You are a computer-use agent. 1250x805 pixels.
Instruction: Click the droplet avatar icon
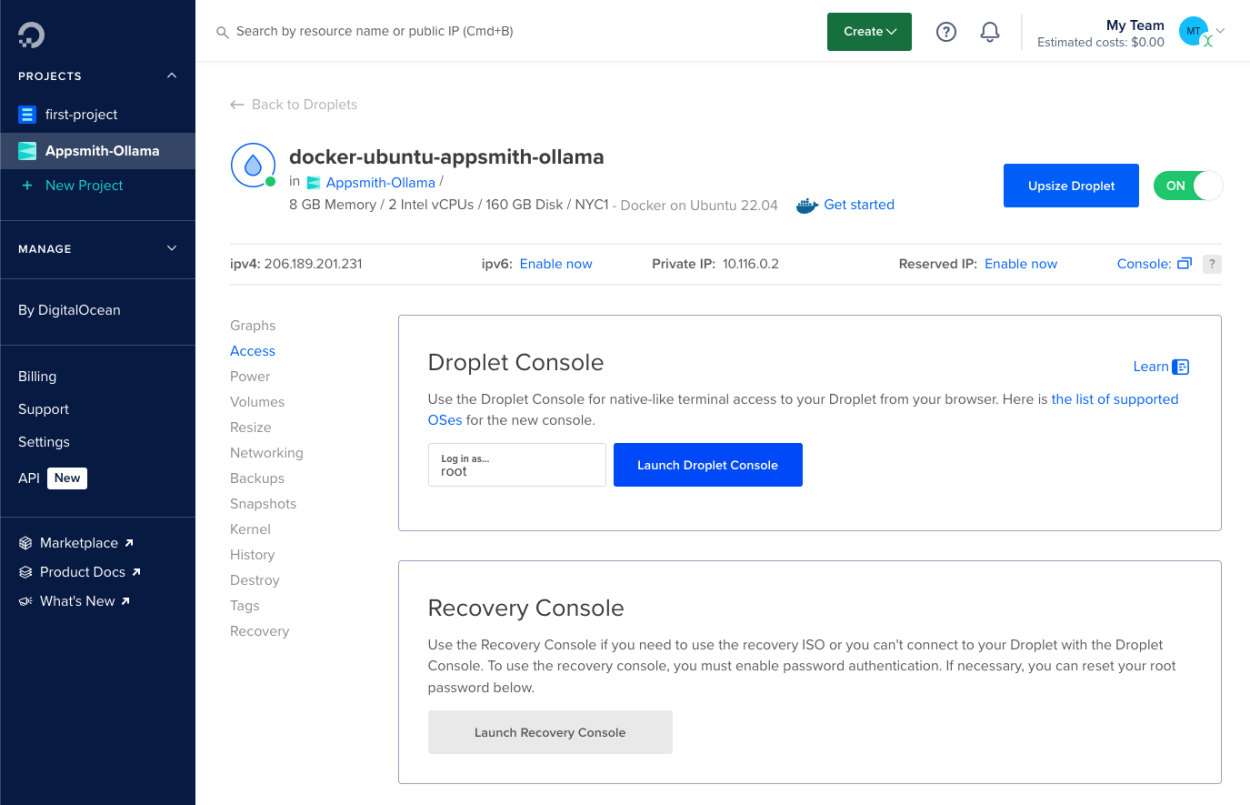[x=253, y=165]
